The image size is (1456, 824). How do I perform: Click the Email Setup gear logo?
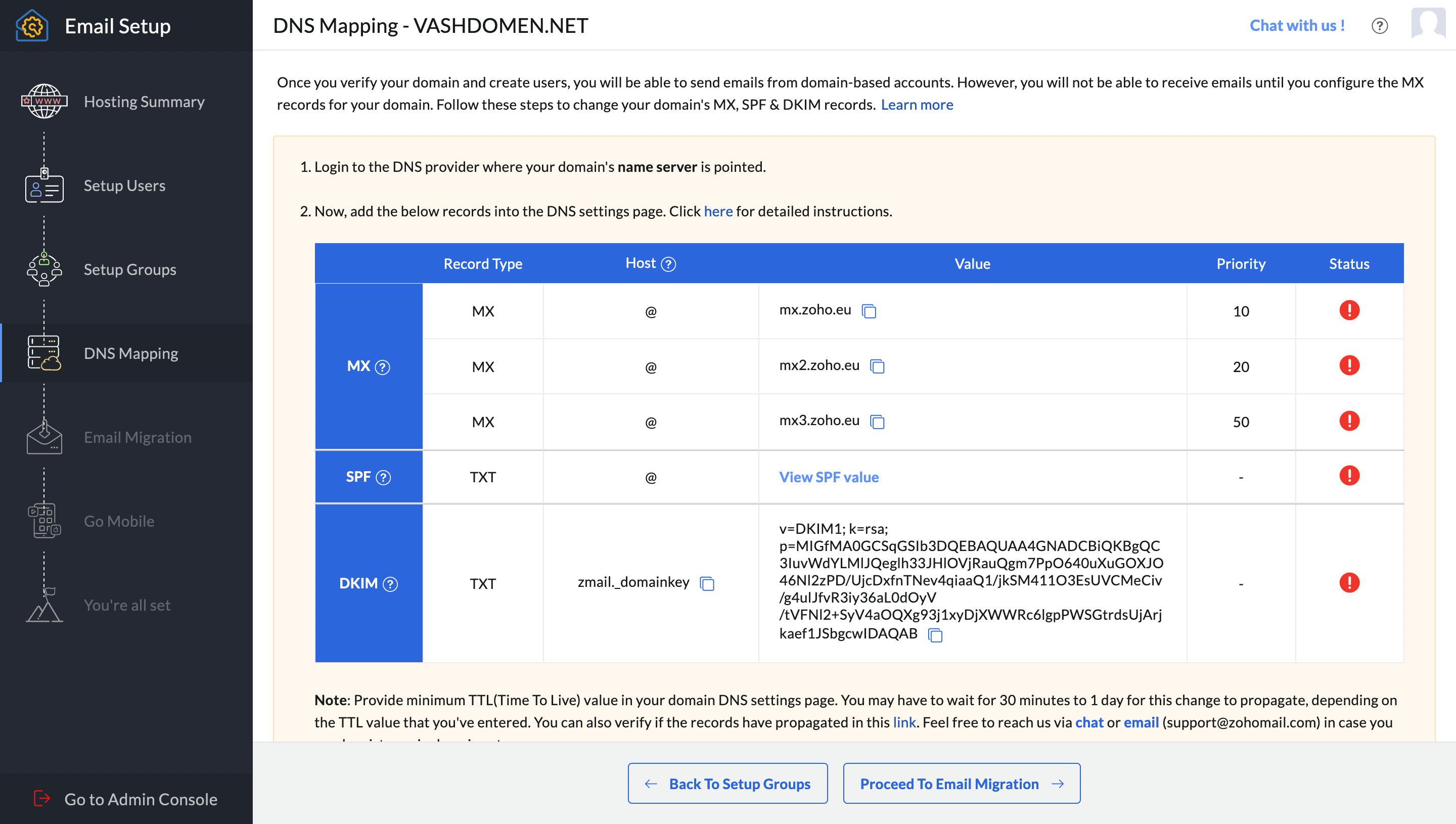coord(32,26)
